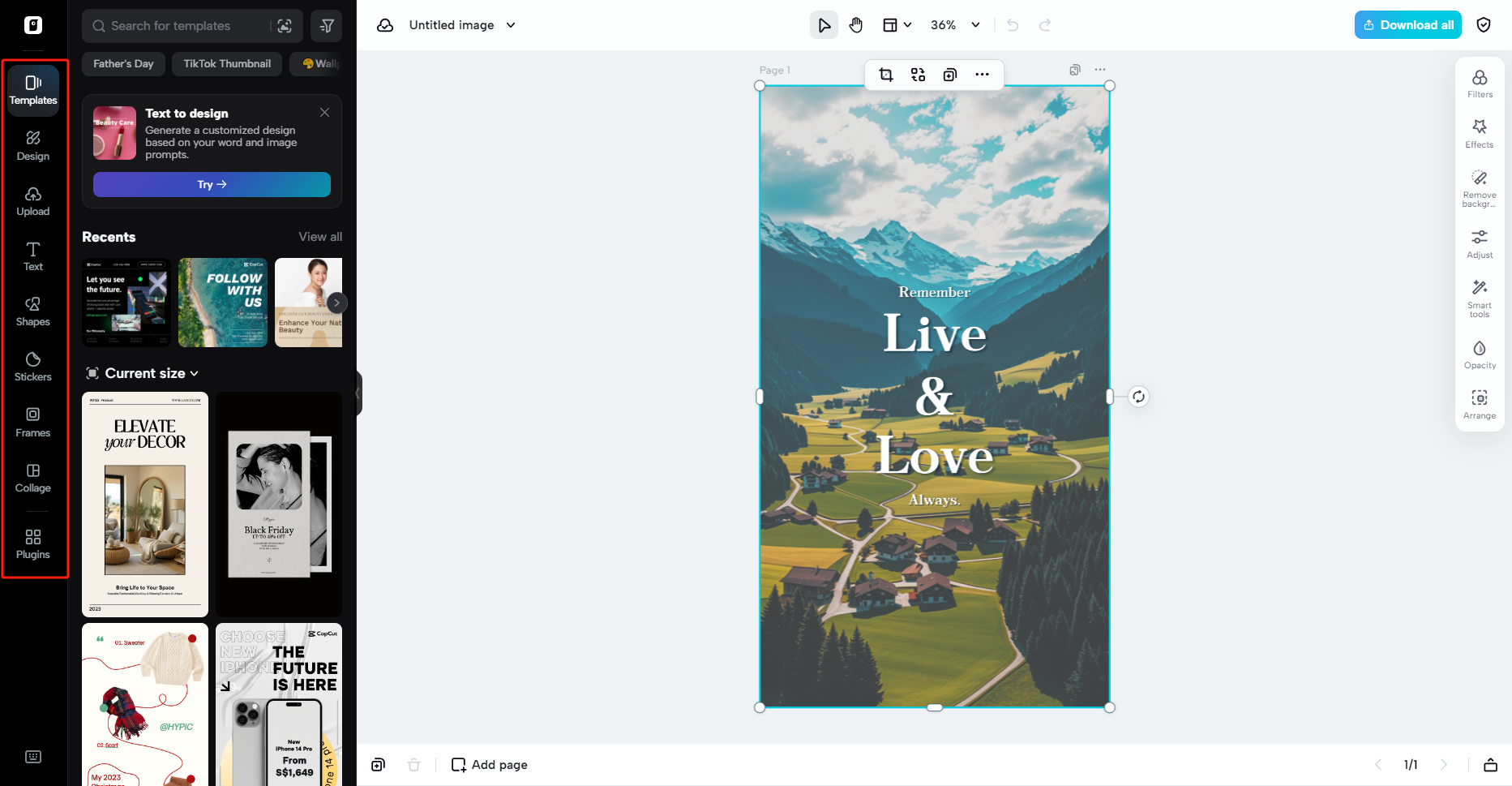1512x786 pixels.
Task: Select the pointer Select tool
Action: (x=825, y=25)
